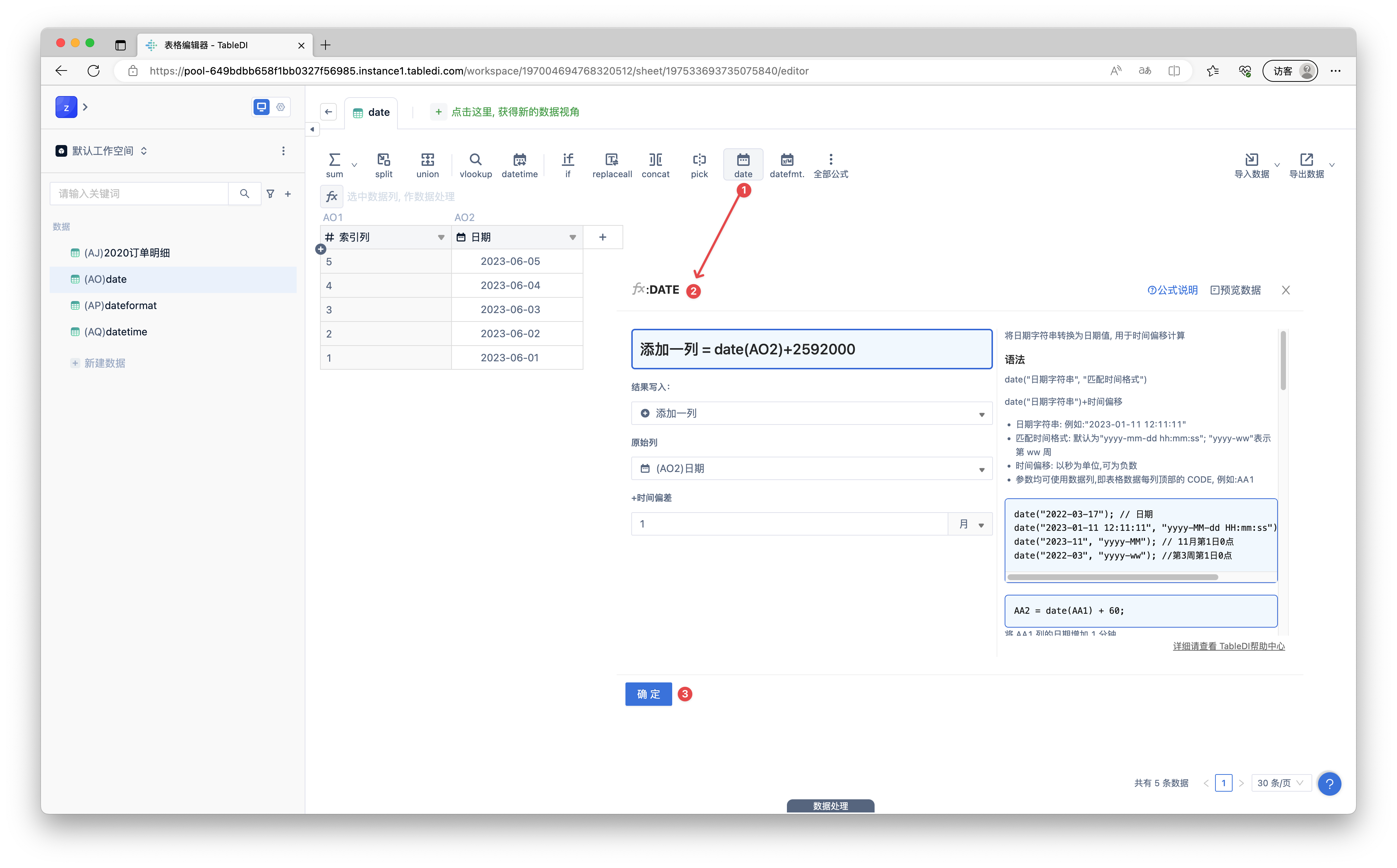Viewport: 1397px width, 868px height.
Task: Click the formula help panel vertical scrollbar
Action: coord(1283,361)
